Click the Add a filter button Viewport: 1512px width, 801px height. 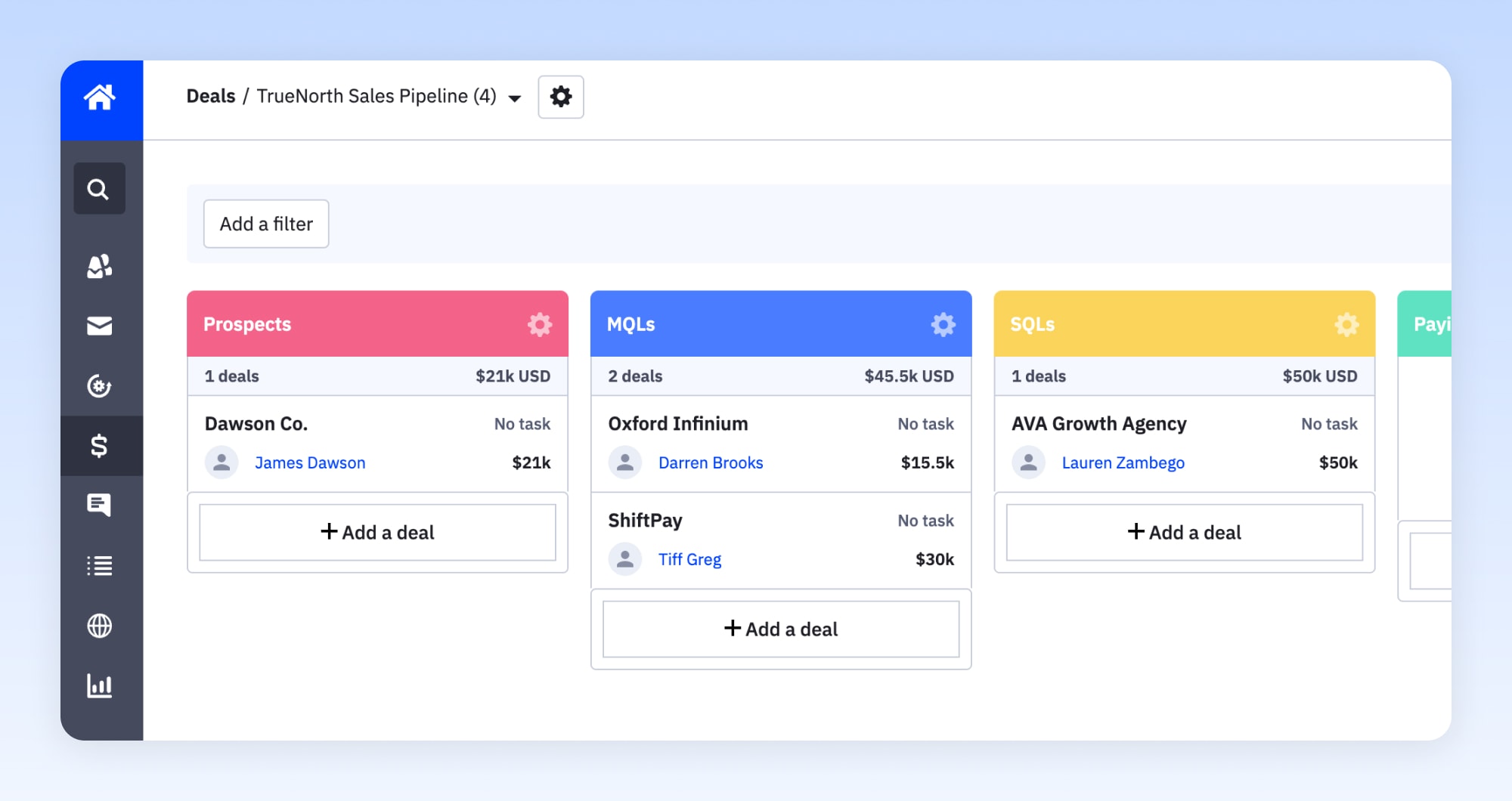tap(266, 224)
